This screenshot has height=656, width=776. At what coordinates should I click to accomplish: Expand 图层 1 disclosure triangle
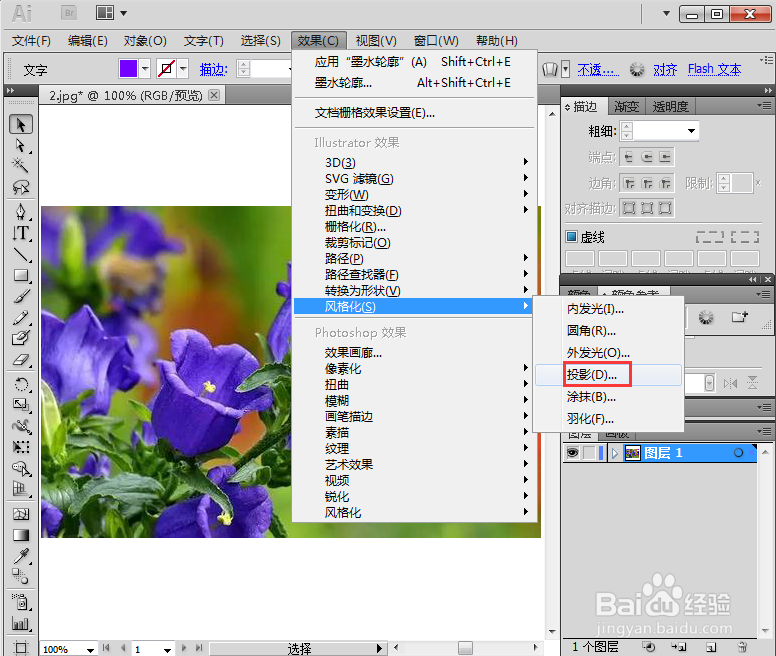tap(615, 453)
